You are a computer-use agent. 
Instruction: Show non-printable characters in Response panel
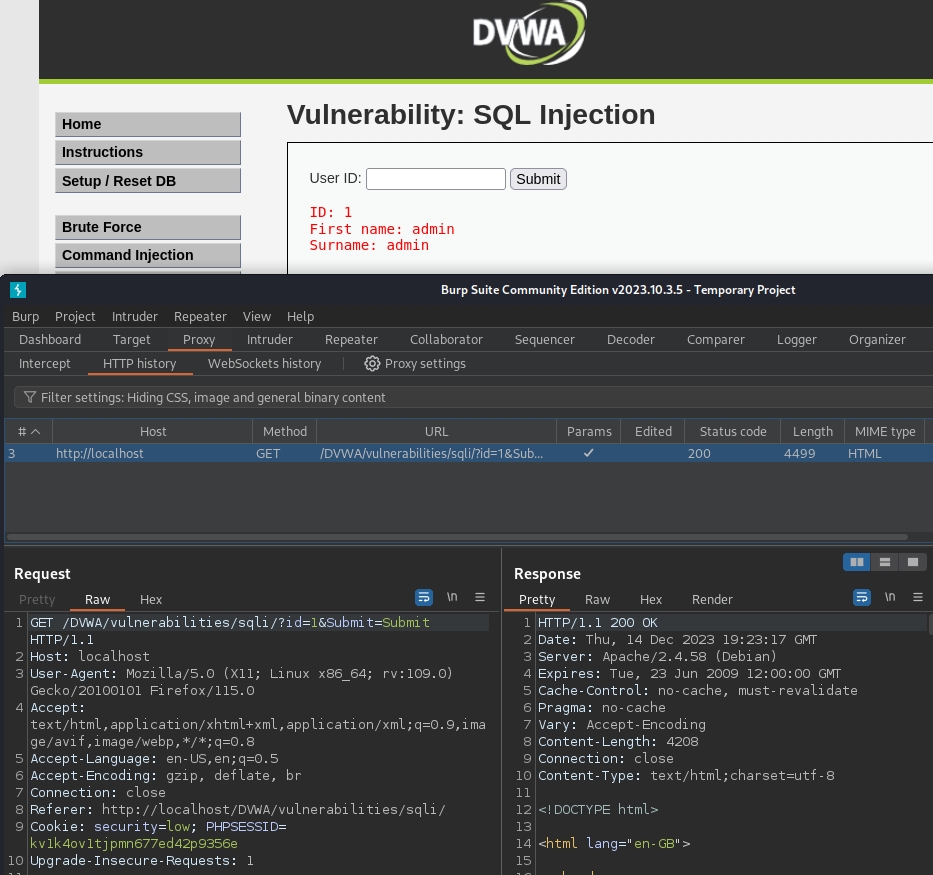889,597
